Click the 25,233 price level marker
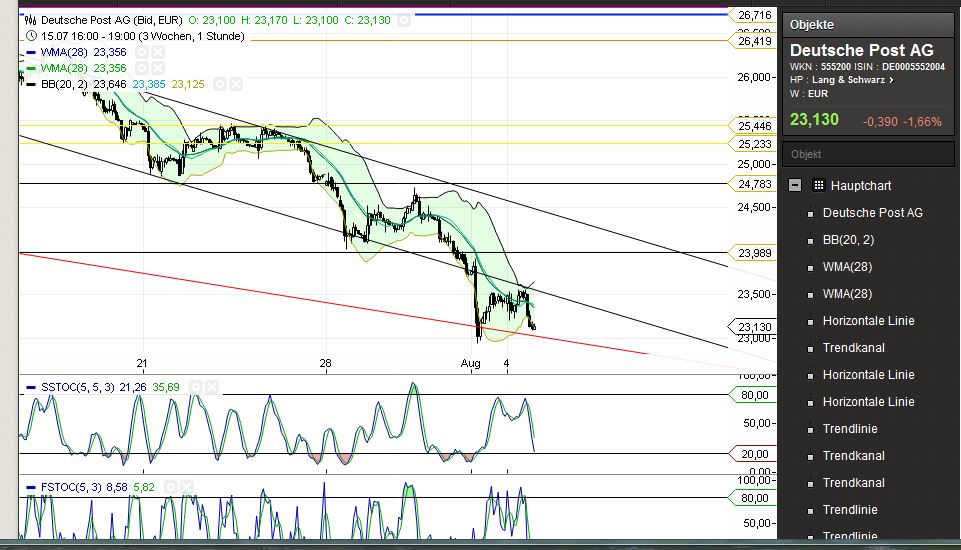This screenshot has width=961, height=550. tap(753, 144)
